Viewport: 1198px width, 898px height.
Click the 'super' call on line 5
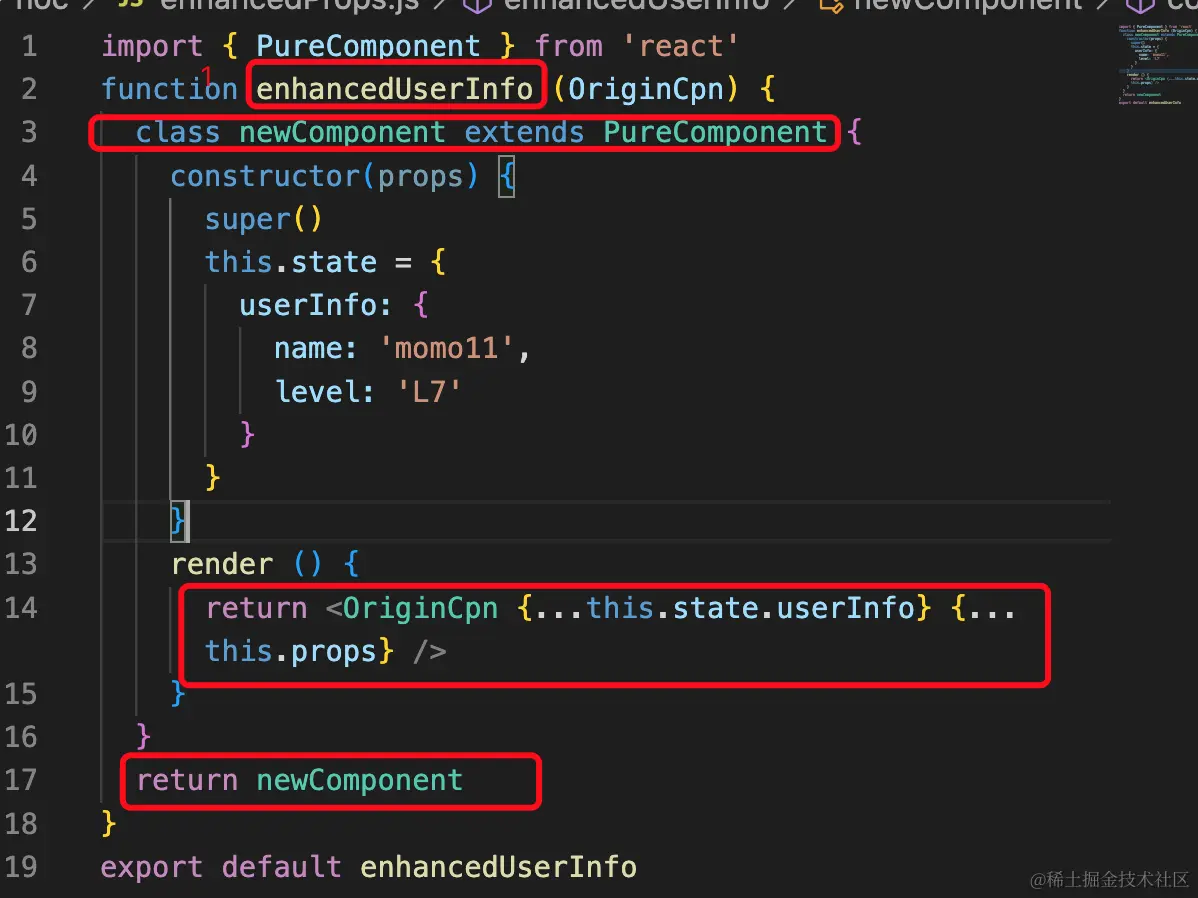tap(248, 219)
